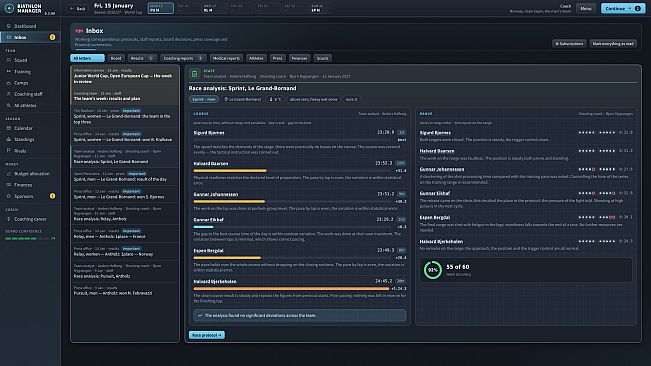The height and width of the screenshot is (366, 651).
Task: Click the temperature tag icon
Action: click(271, 100)
